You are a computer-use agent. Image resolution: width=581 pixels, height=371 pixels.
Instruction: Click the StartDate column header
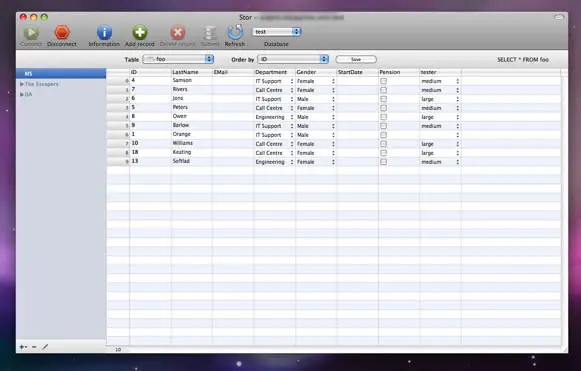tap(357, 72)
